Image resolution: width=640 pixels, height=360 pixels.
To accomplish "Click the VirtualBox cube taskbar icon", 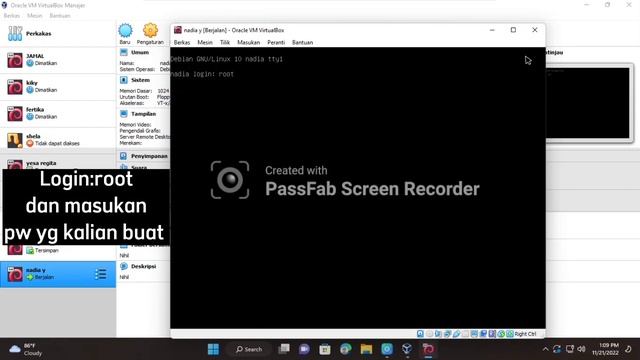I will pos(407,349).
